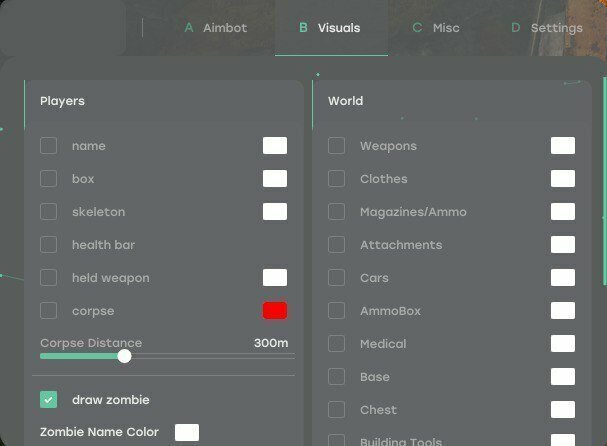Image resolution: width=607 pixels, height=446 pixels.
Task: Check the Cars option
Action: 336,278
